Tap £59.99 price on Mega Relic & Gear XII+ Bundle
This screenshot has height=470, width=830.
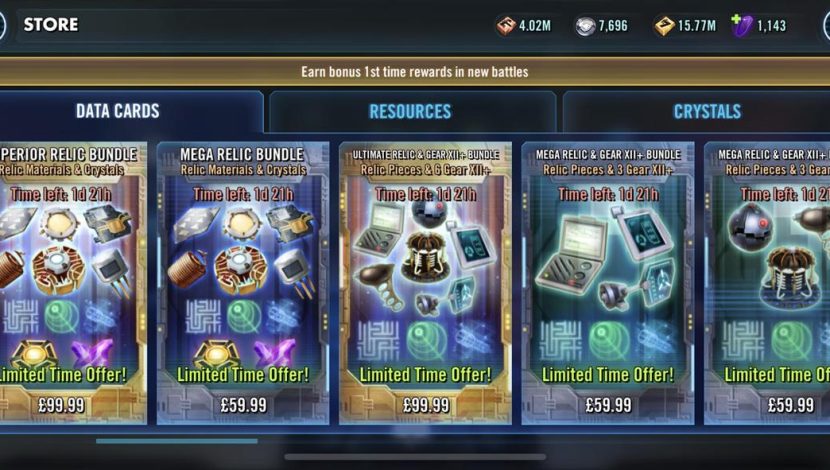click(x=608, y=405)
